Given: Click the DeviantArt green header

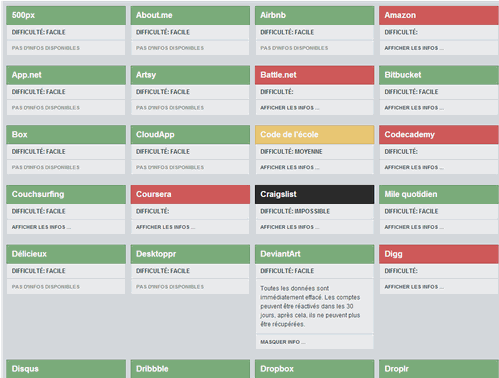Looking at the screenshot, I should click(314, 254).
